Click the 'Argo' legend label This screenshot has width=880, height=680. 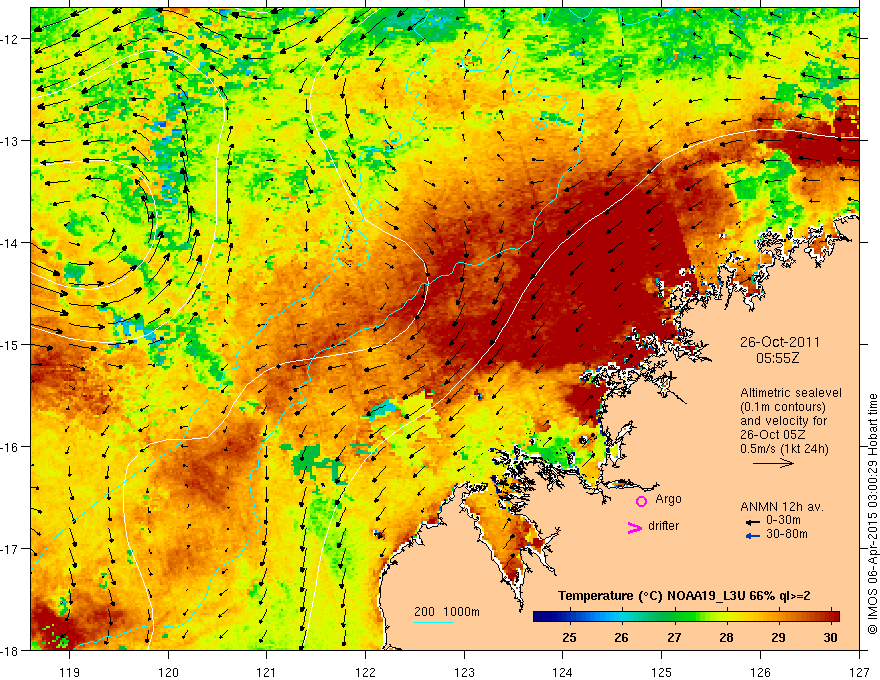(668, 499)
